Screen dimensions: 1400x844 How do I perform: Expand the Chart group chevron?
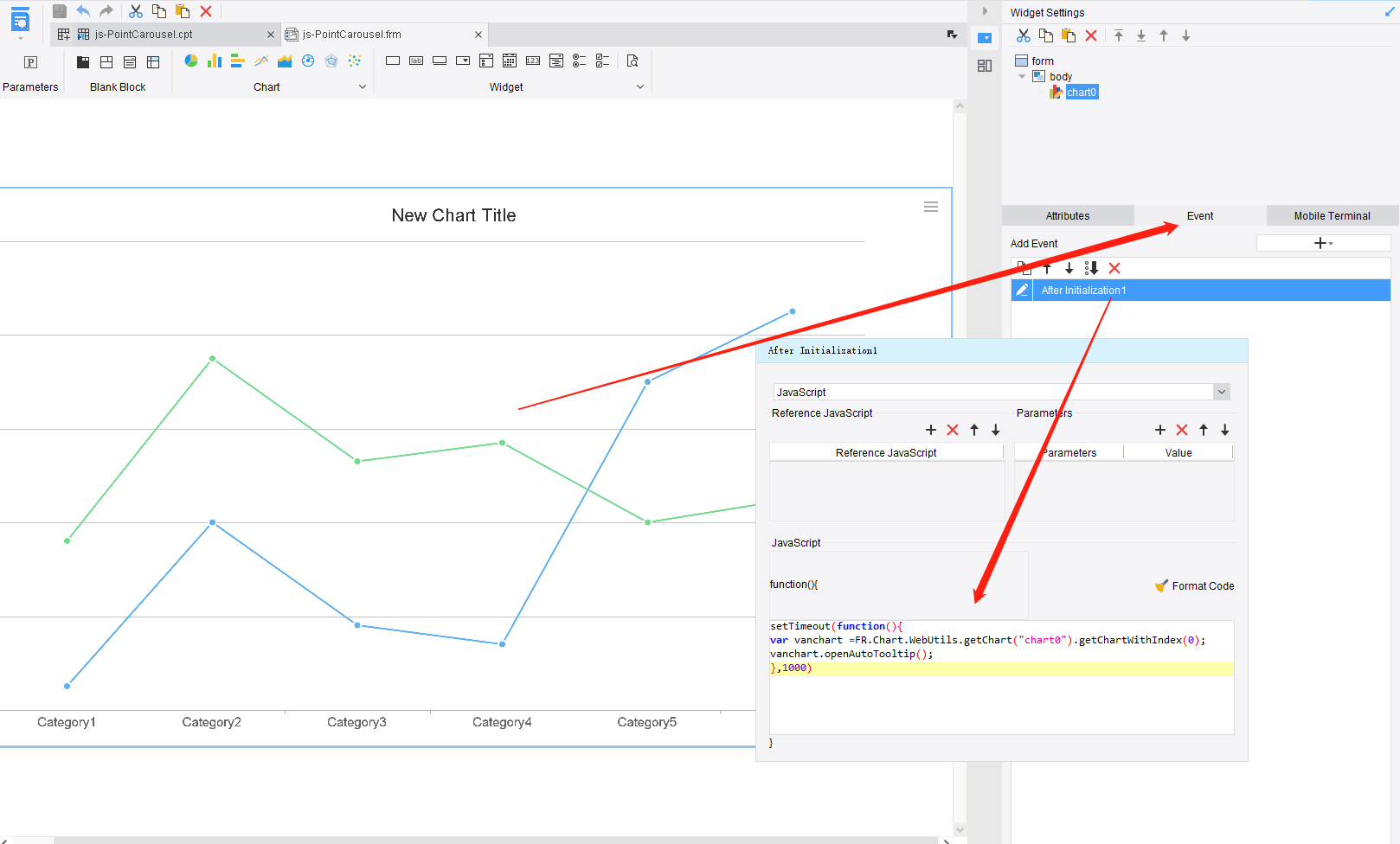[x=363, y=86]
